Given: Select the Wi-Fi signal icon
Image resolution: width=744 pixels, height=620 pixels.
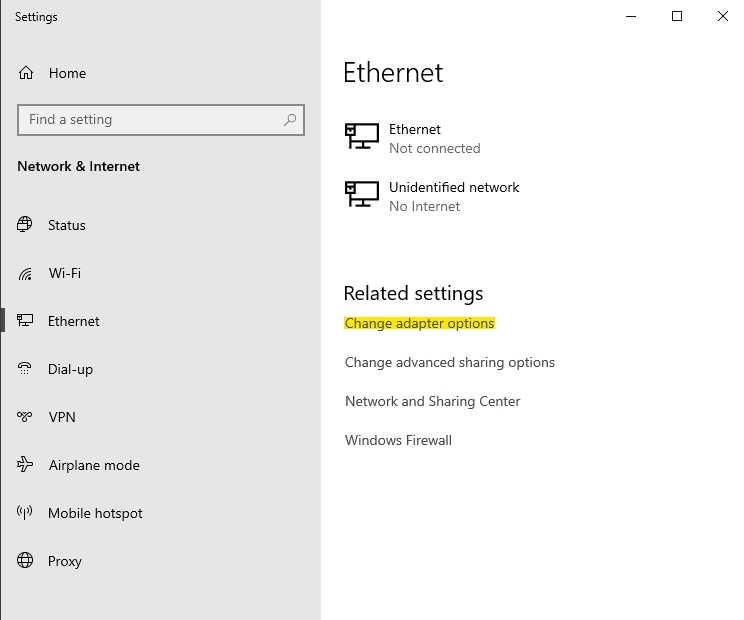Looking at the screenshot, I should (25, 273).
